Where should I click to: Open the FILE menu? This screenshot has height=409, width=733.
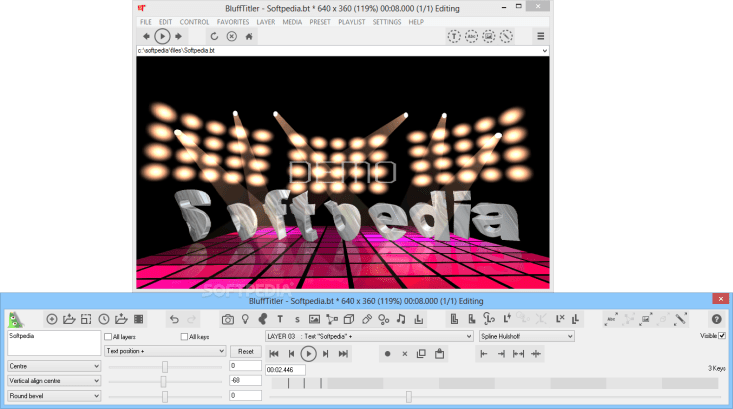pyautogui.click(x=146, y=22)
